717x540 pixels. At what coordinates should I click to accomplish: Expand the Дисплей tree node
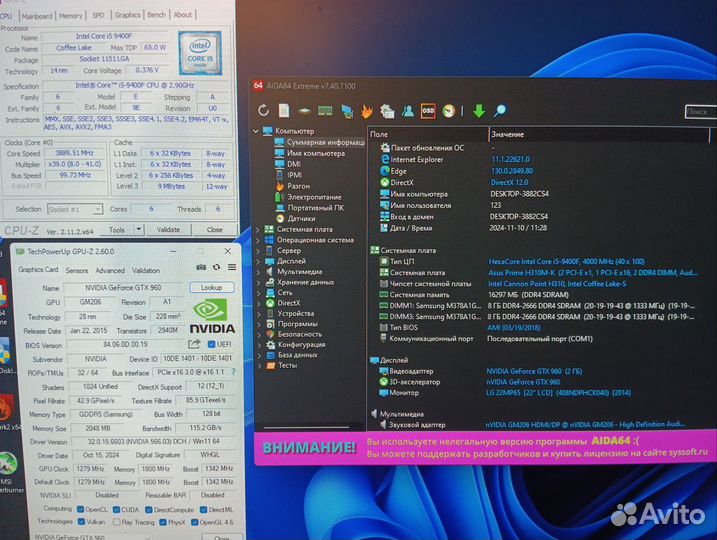(x=258, y=262)
